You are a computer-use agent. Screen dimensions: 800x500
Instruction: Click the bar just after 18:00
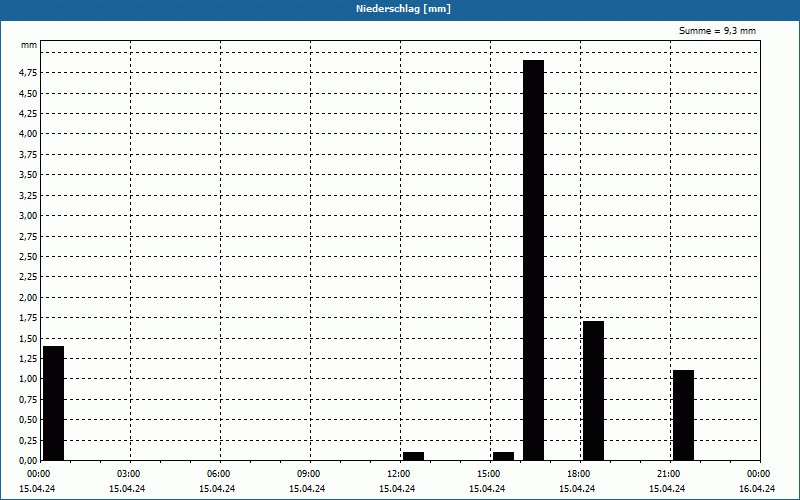tap(593, 391)
